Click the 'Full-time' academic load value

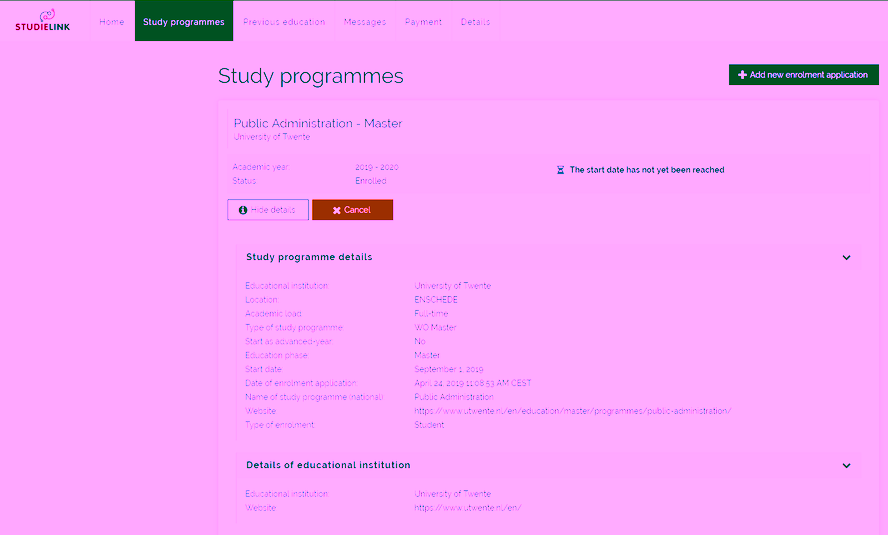coord(431,314)
